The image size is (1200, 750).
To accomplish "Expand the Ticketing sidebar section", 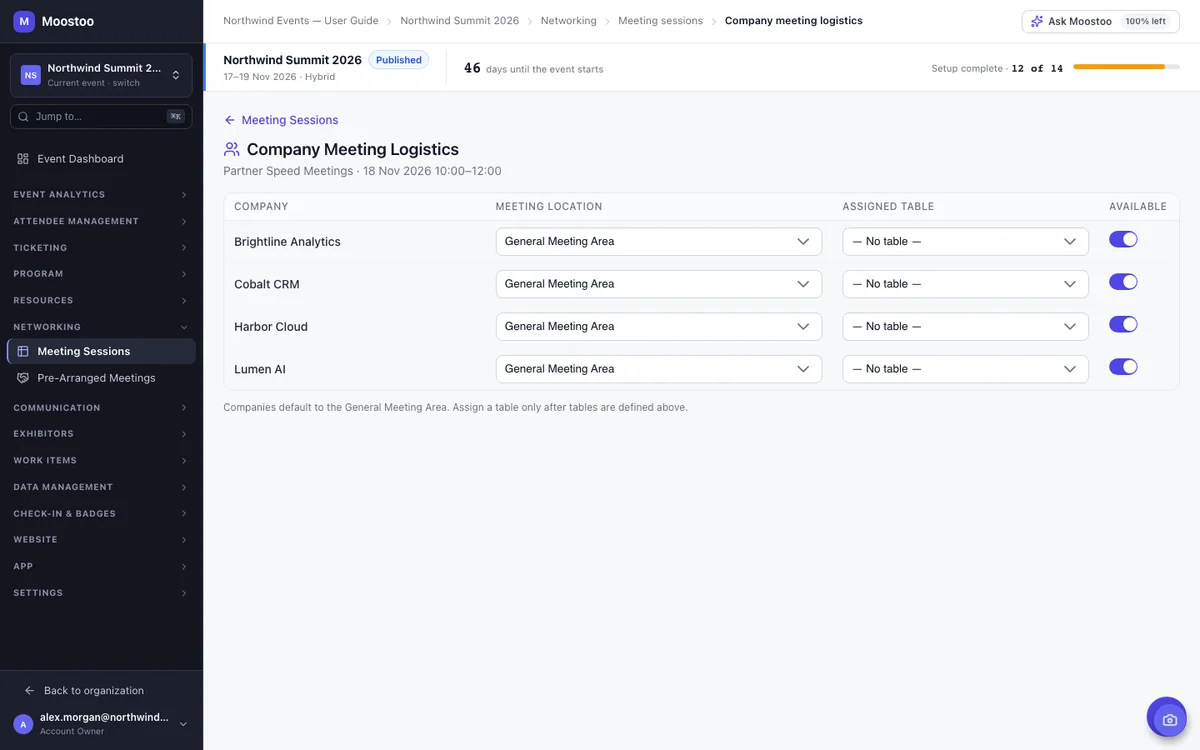I will pos(101,248).
